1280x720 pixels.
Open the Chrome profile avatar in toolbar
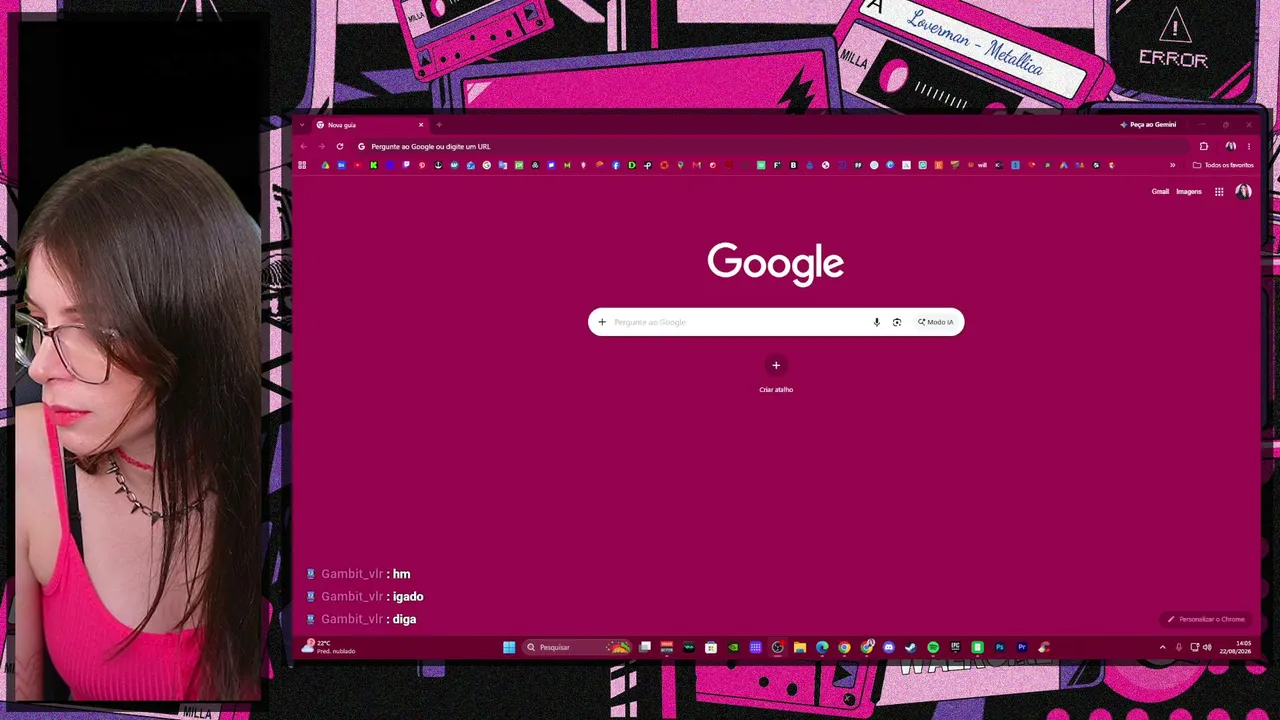(1230, 146)
